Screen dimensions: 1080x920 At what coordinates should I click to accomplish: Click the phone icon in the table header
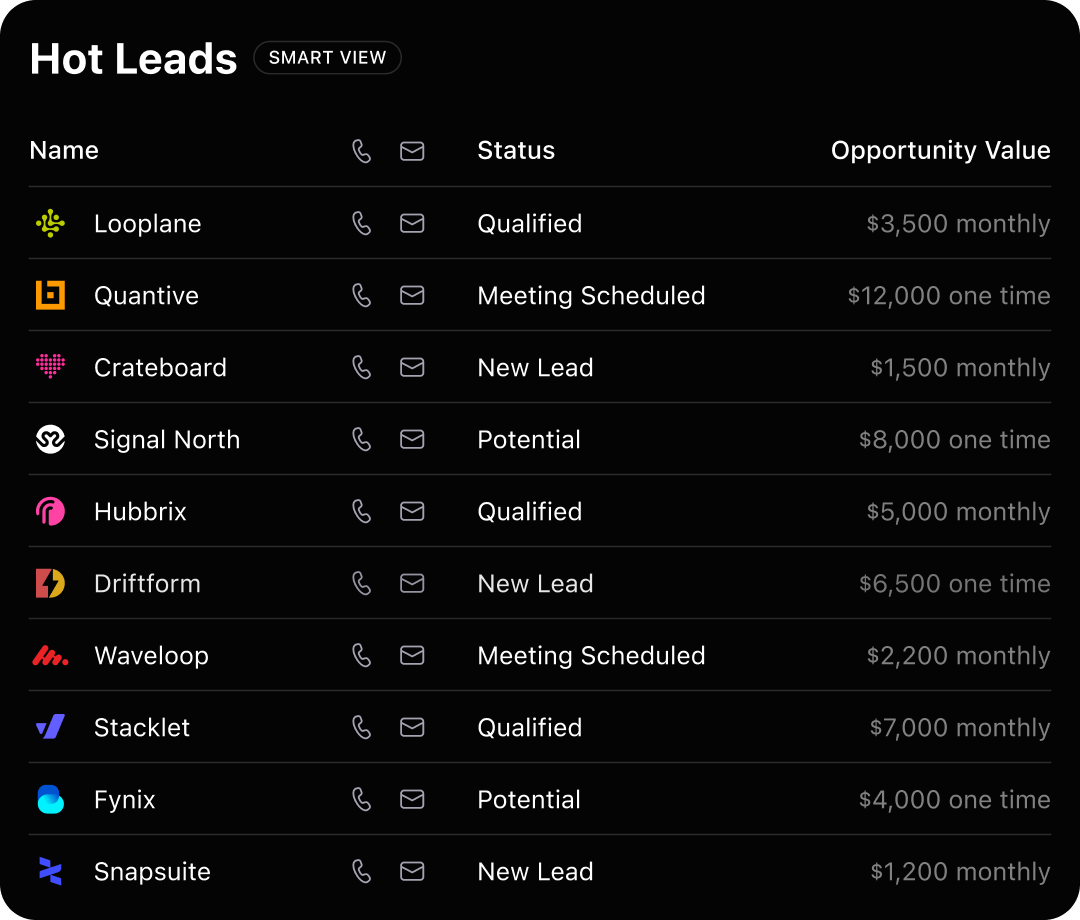[x=362, y=151]
